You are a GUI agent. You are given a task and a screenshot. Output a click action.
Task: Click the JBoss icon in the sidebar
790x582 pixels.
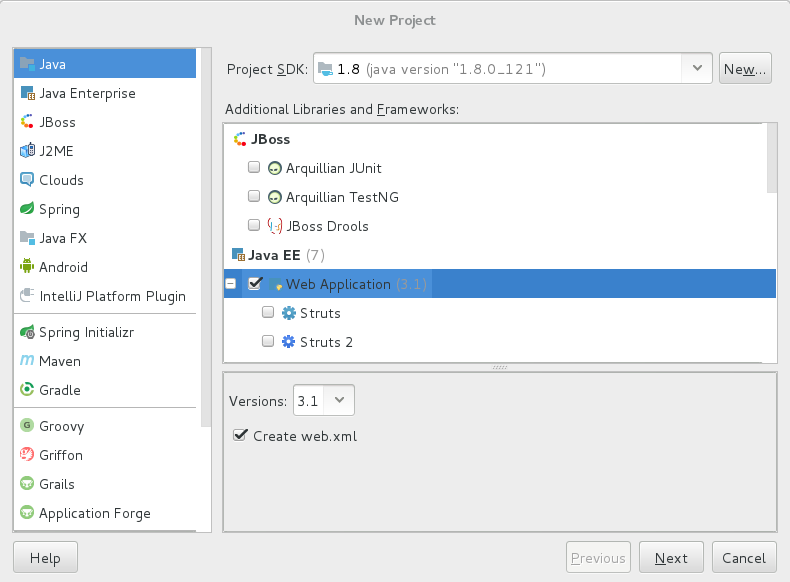(27, 122)
